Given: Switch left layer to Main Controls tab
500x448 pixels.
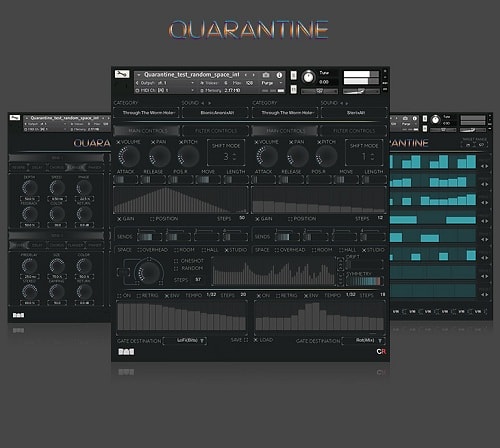Looking at the screenshot, I should (147, 131).
